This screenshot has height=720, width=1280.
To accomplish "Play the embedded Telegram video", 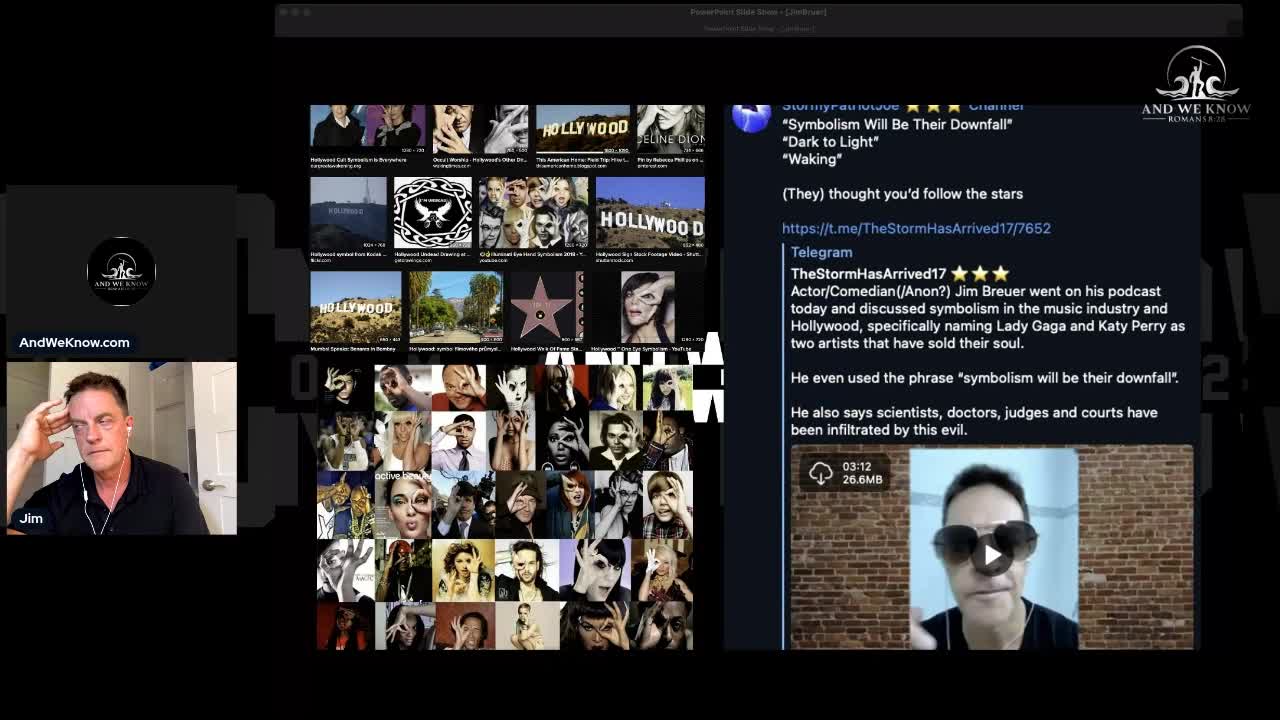I will [x=992, y=555].
